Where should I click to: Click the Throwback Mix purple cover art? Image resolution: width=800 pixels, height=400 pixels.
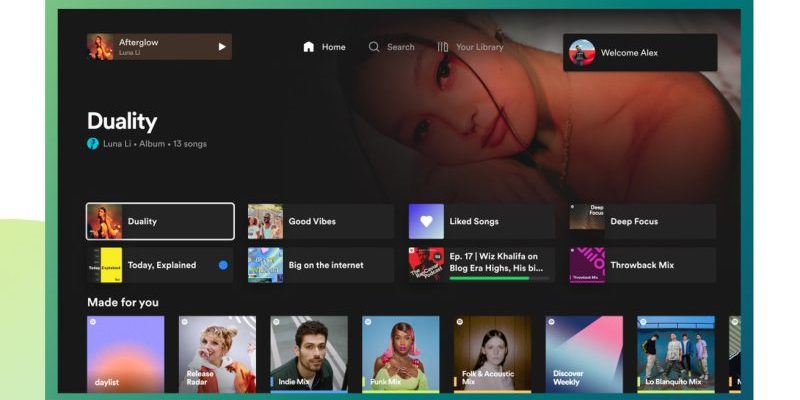pos(587,265)
